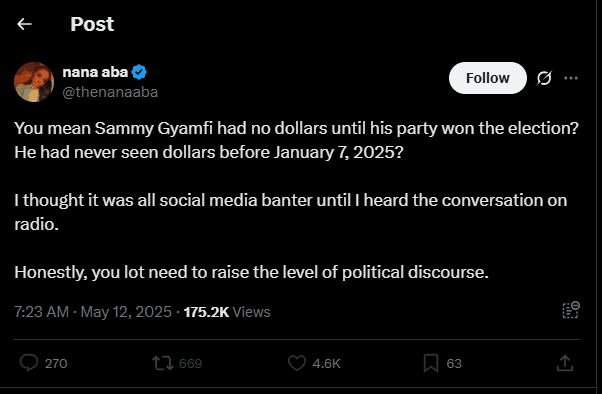
Task: Open the three-dot more options menu
Action: point(571,78)
